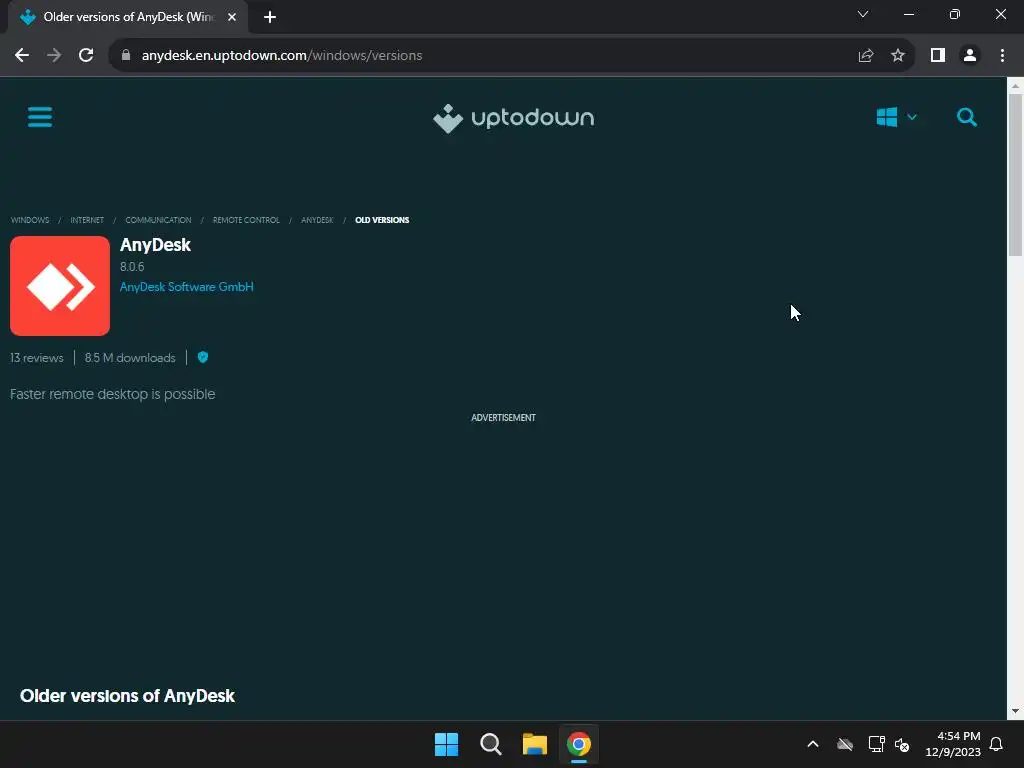Select the Older versions of AnyDesk tab
The width and height of the screenshot is (1024, 768).
coord(128,17)
